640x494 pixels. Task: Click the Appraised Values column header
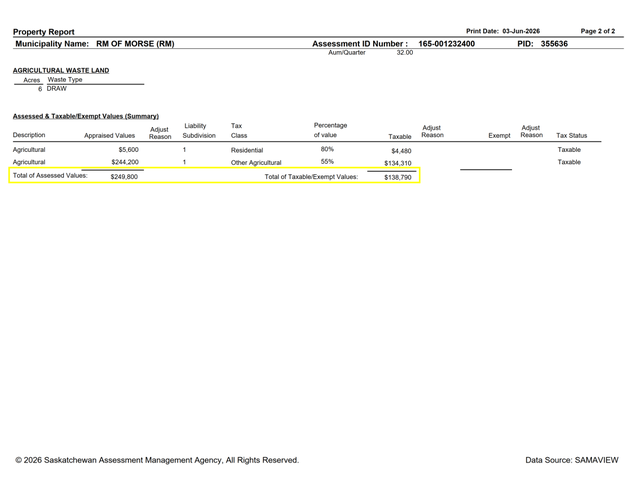(109, 136)
